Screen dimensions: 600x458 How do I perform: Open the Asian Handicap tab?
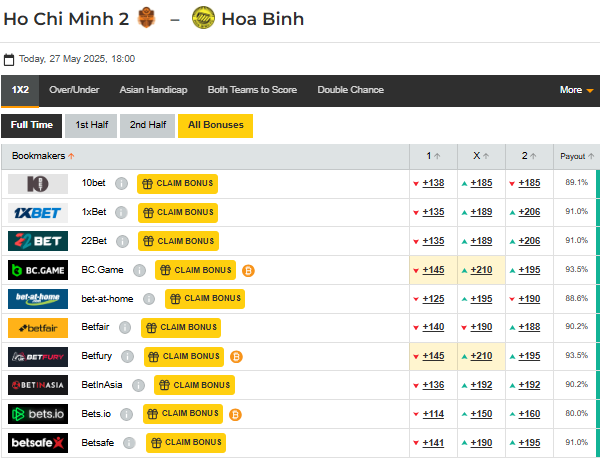pyautogui.click(x=153, y=90)
